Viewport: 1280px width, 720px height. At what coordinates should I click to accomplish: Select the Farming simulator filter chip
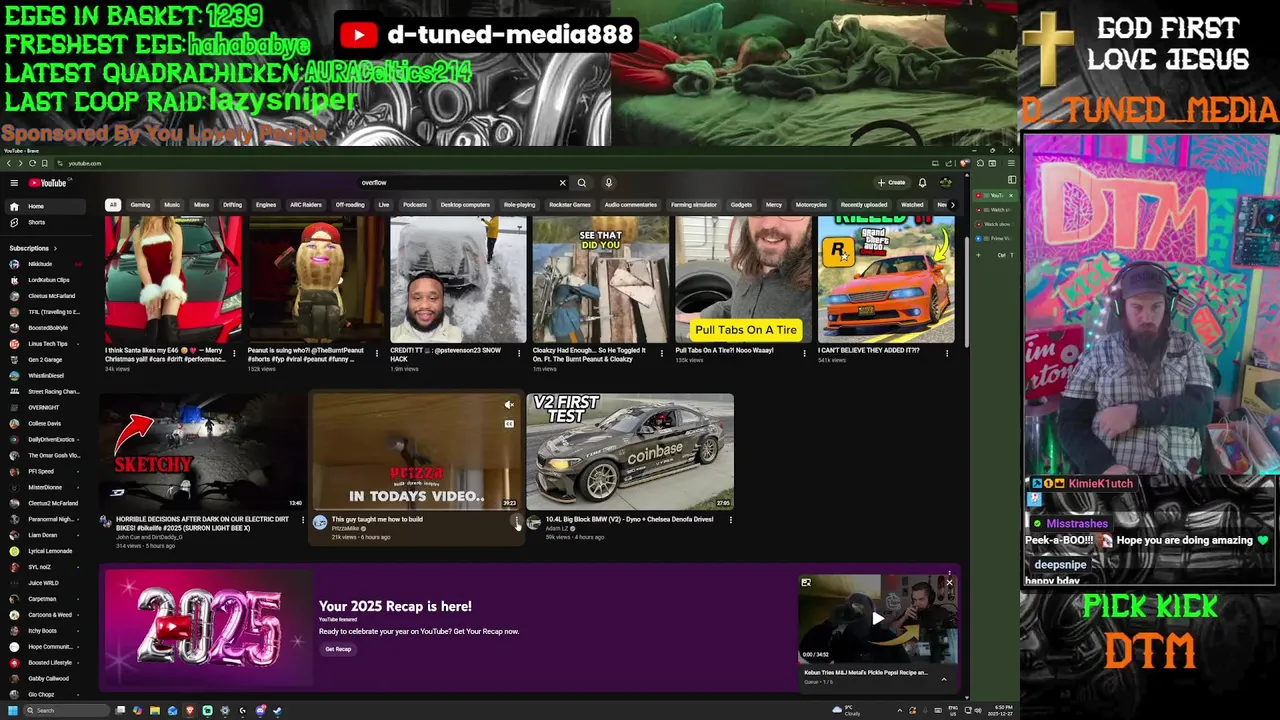[x=694, y=205]
